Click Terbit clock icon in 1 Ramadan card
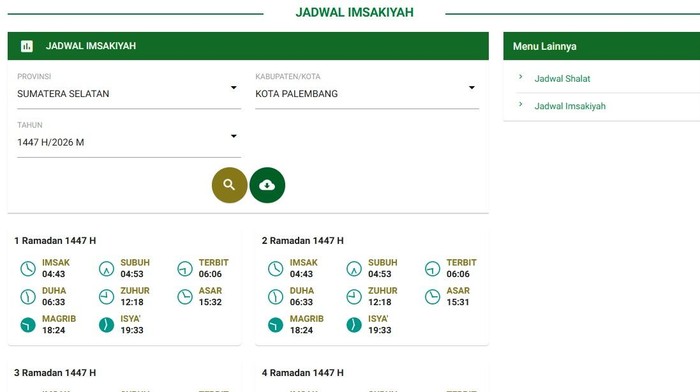 pyautogui.click(x=185, y=269)
